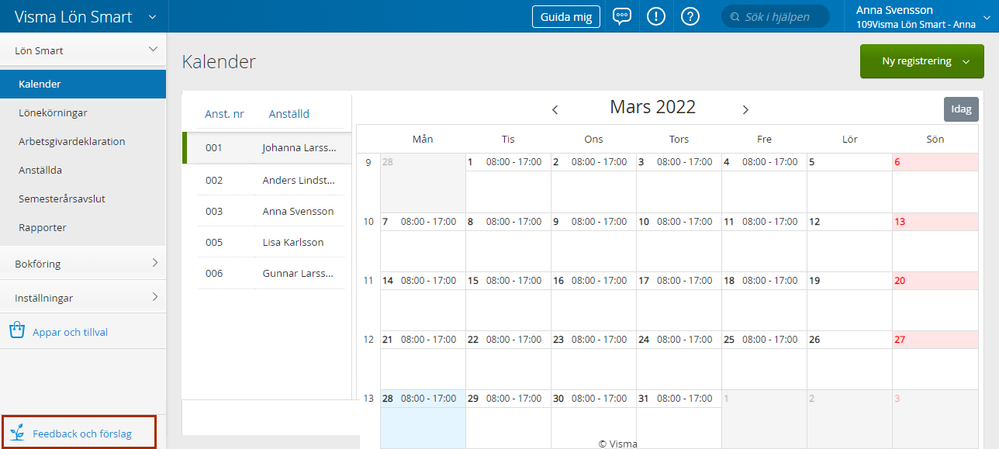Go to previous month arrow
The height and width of the screenshot is (449, 999).
coord(555,109)
